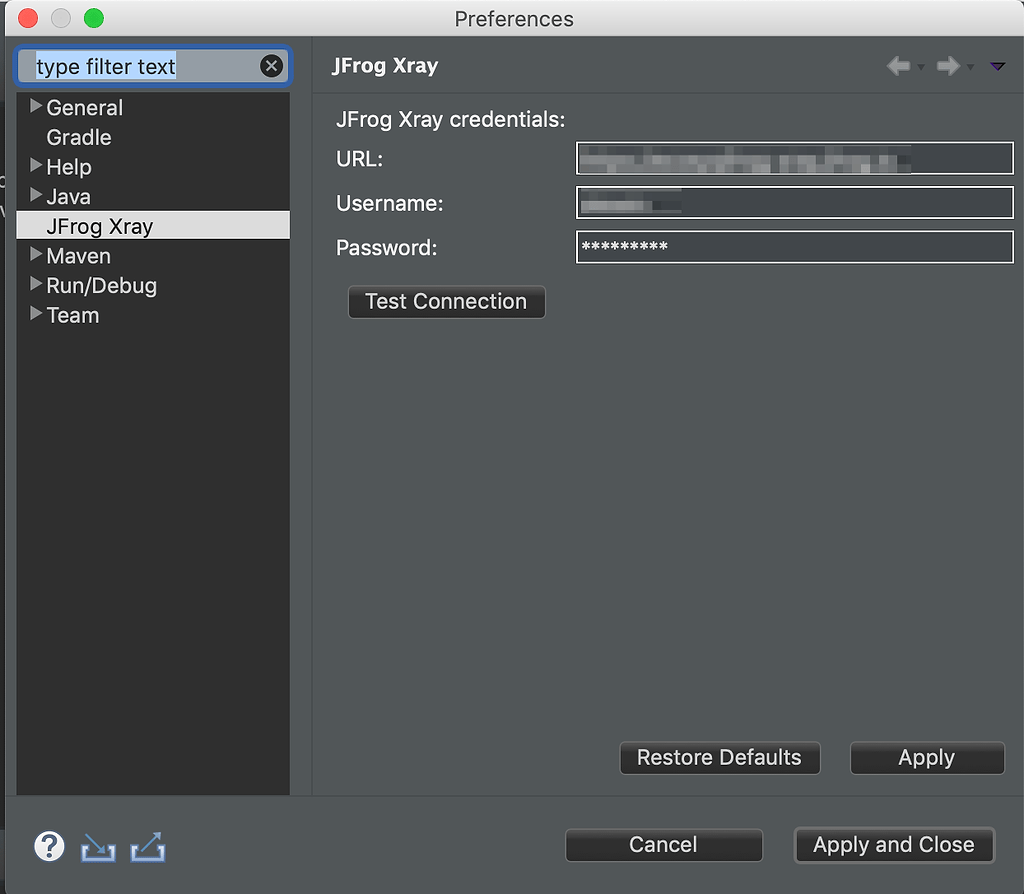
Task: Expand the Maven preferences category
Action: pyautogui.click(x=36, y=255)
